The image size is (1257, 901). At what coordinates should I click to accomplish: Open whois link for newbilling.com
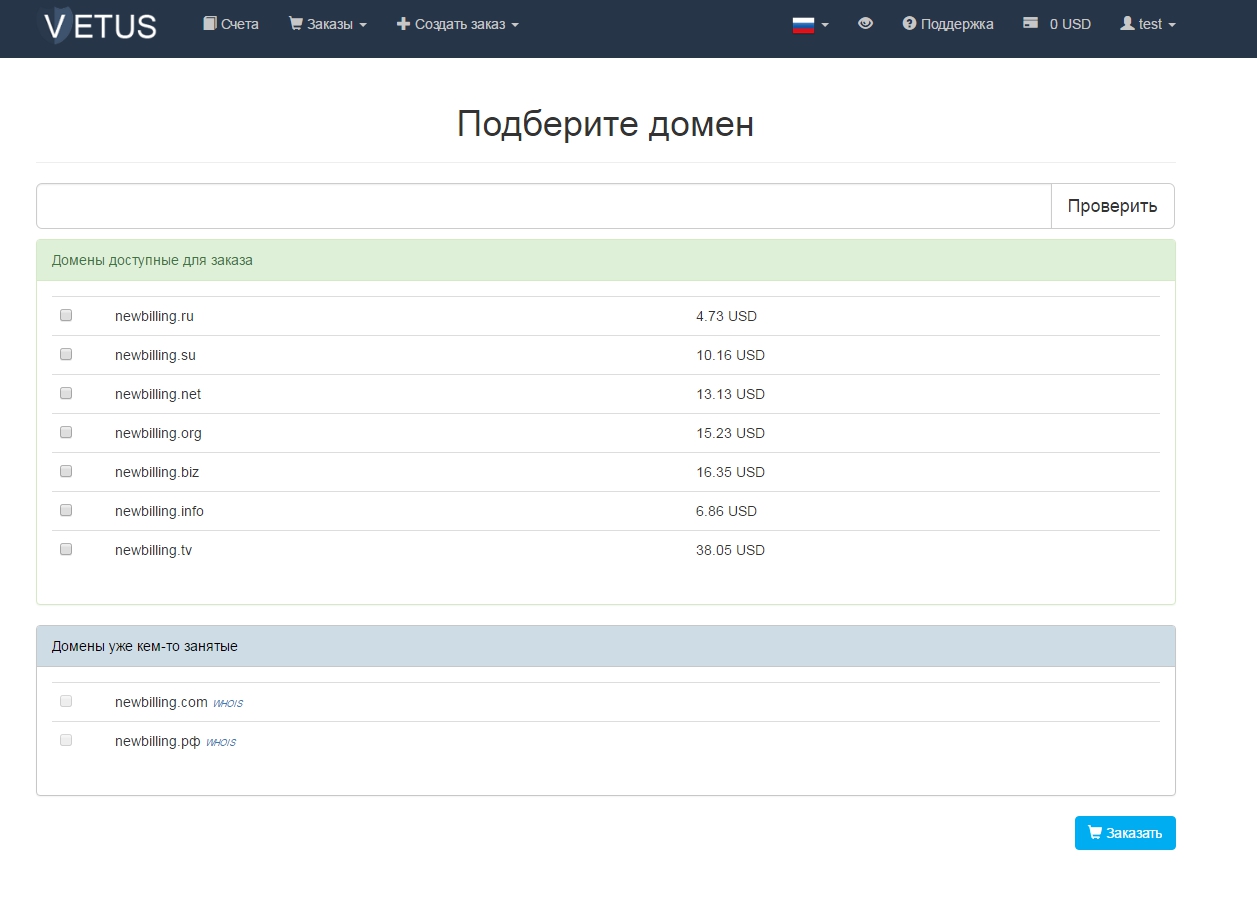tap(227, 703)
